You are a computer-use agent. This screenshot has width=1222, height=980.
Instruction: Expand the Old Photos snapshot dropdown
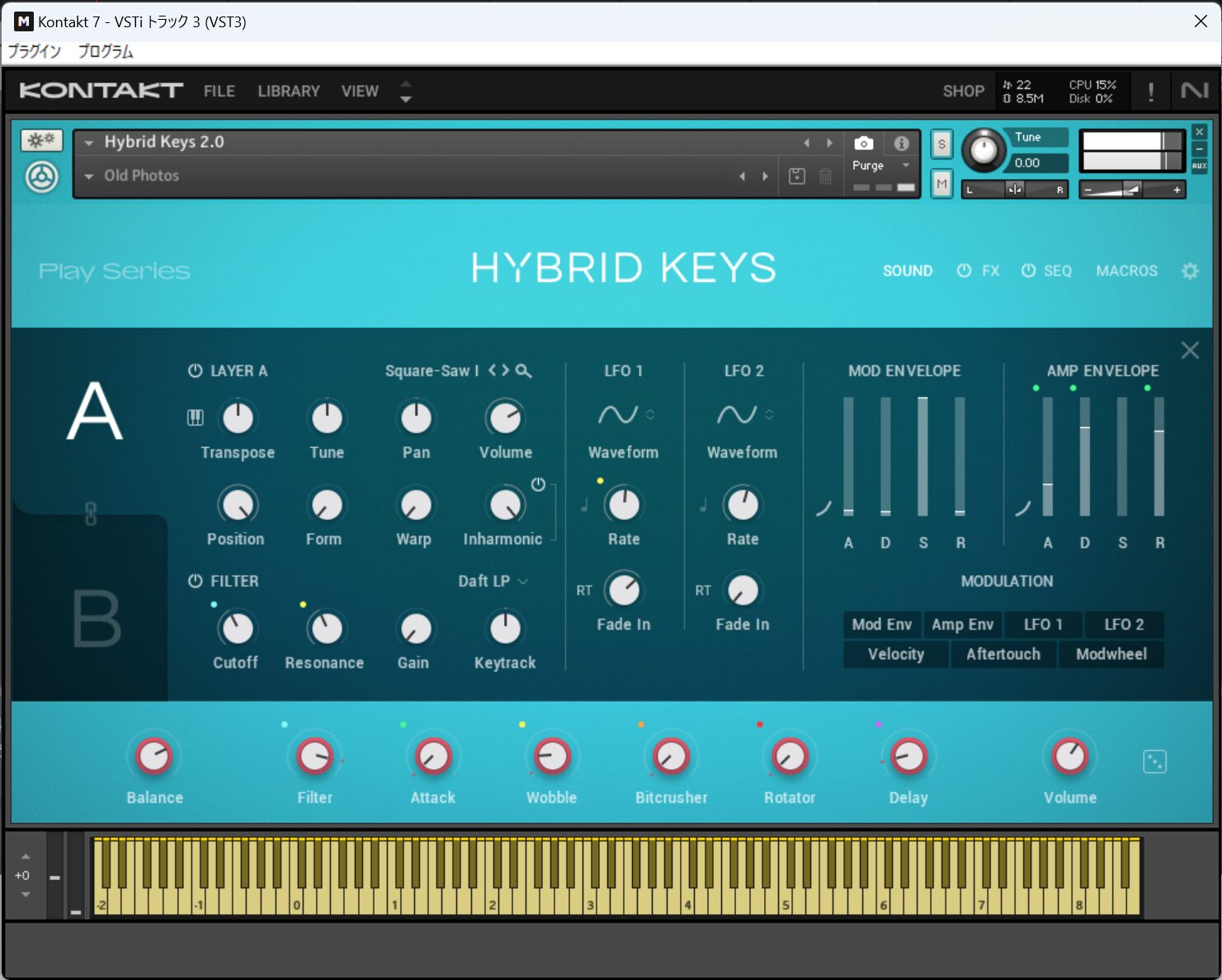click(88, 176)
